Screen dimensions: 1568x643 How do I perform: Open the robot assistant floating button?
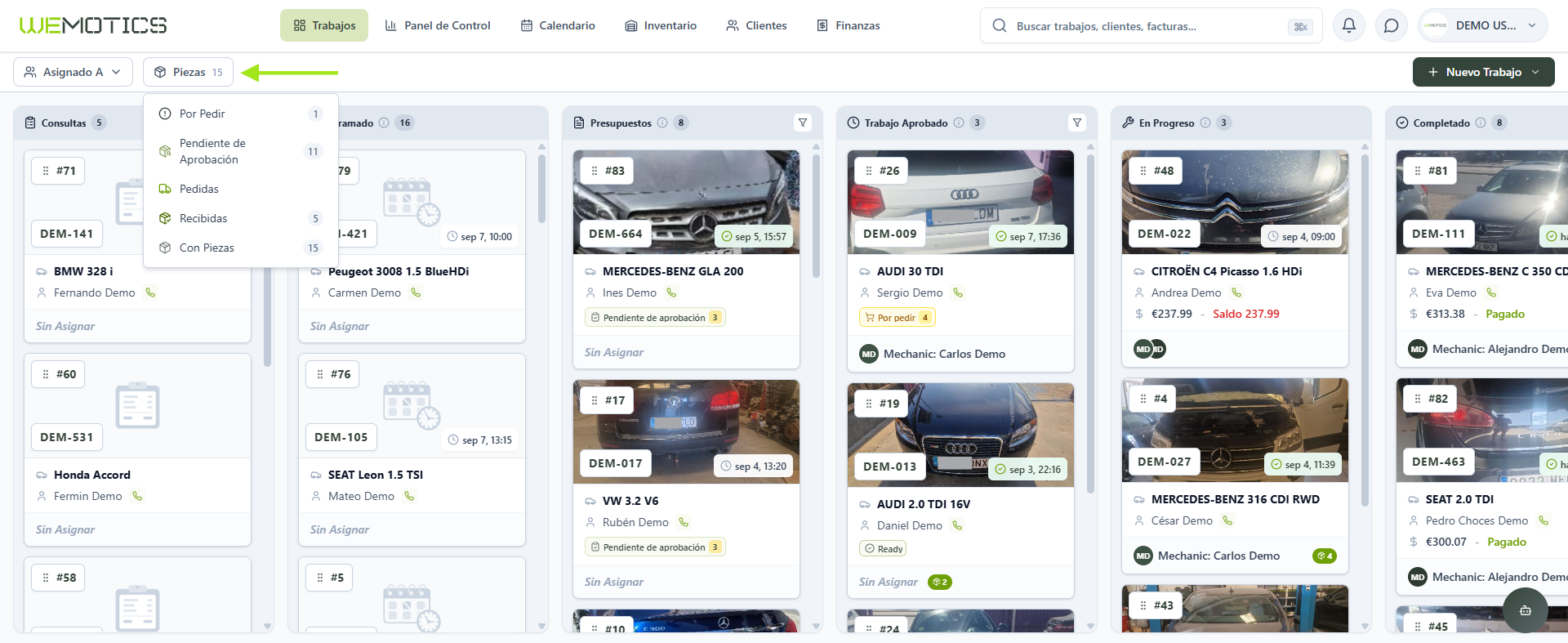coord(1525,610)
